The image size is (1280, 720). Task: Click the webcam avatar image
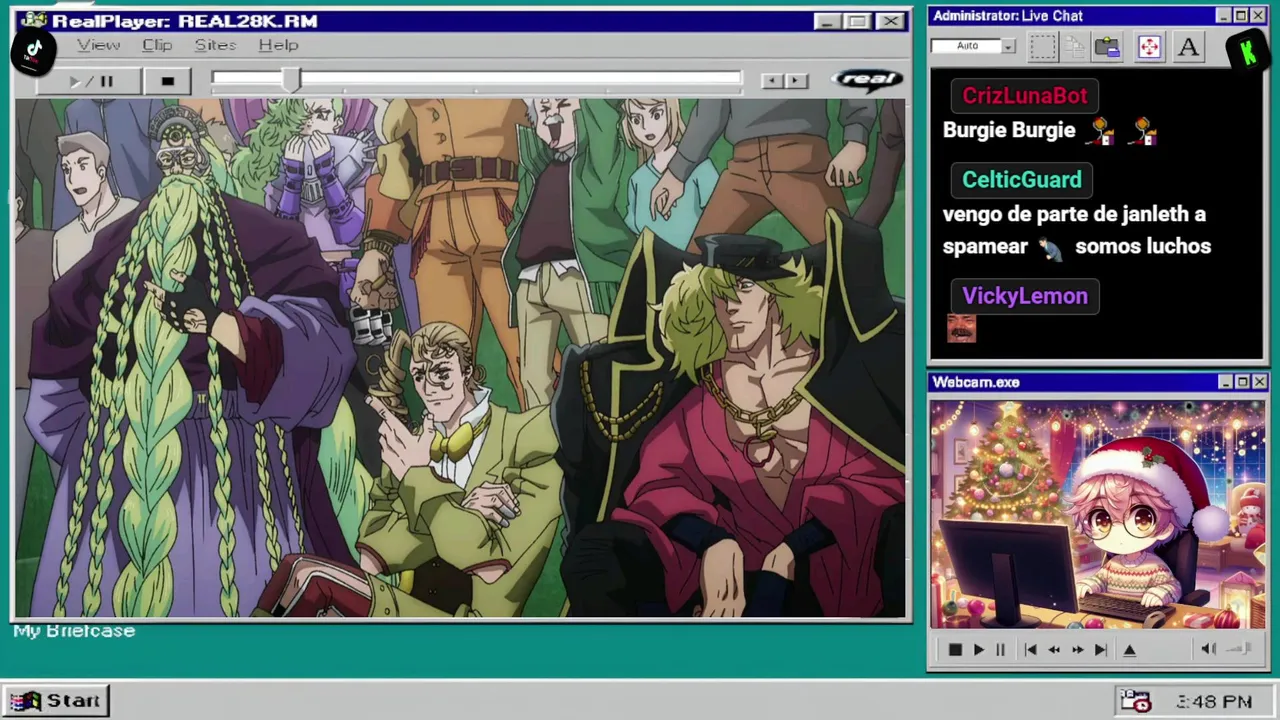(x=1097, y=515)
